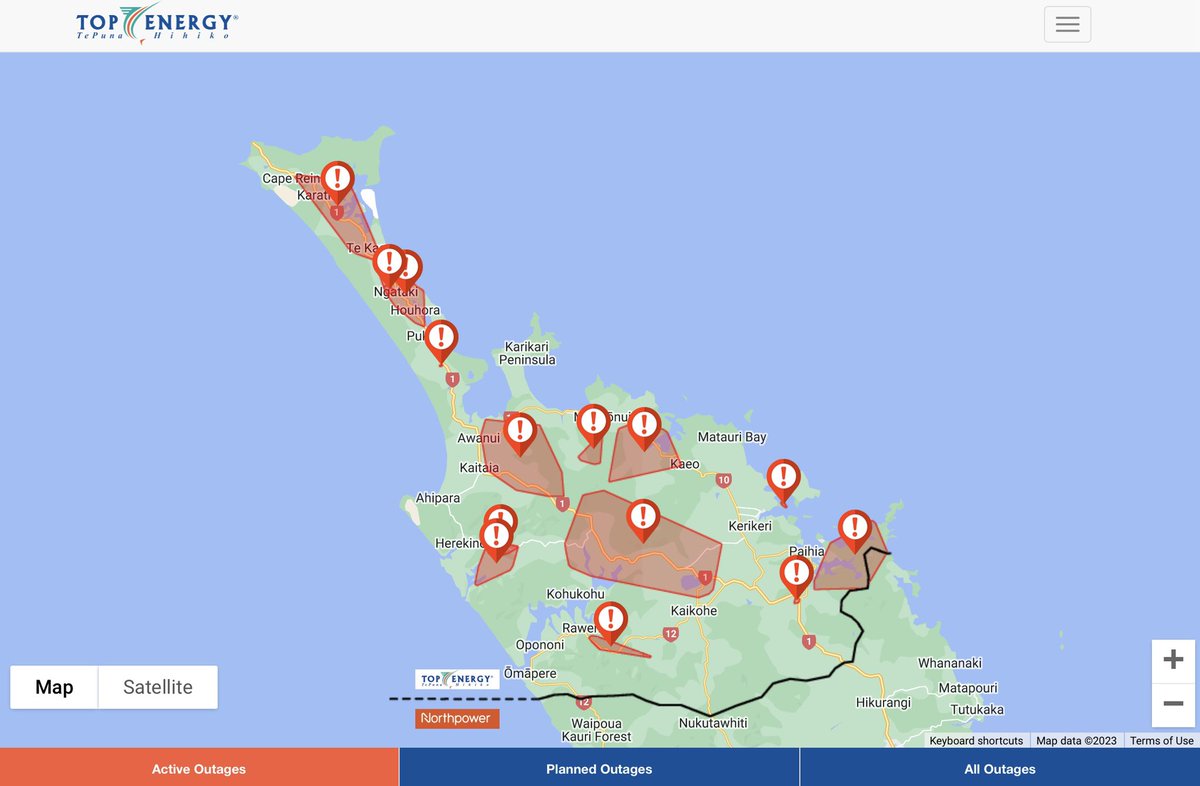Switch to the Planned Outages tab
This screenshot has height=786, width=1200.
click(x=599, y=768)
